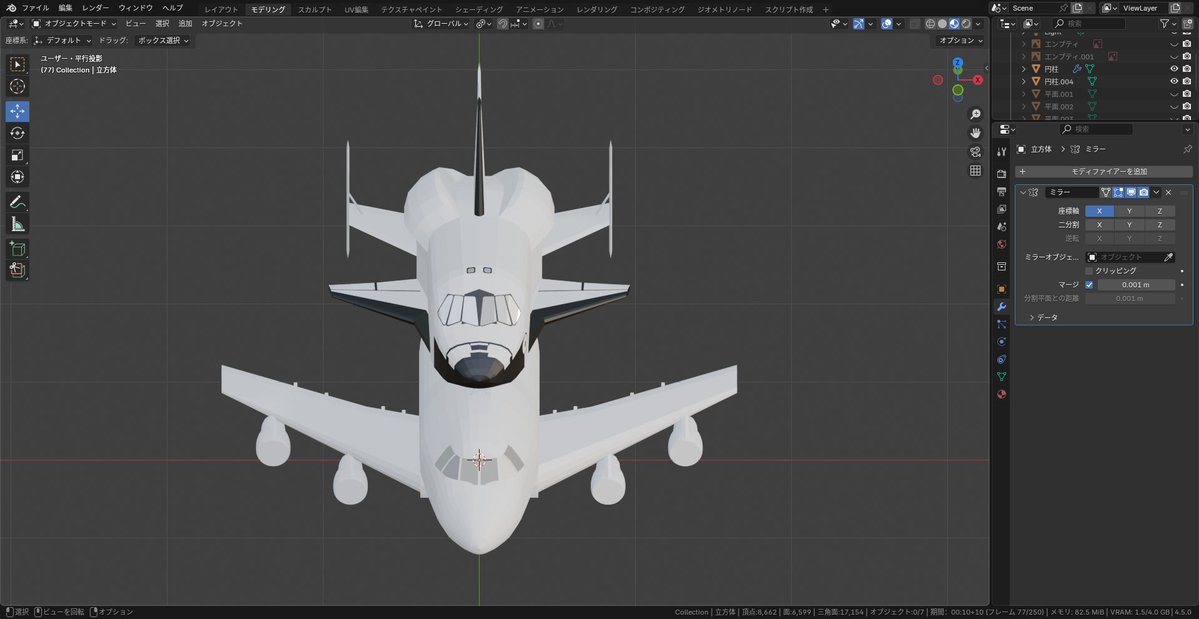Click the viewport zoom magnifier icon
The image size is (1199, 619).
tap(975, 115)
